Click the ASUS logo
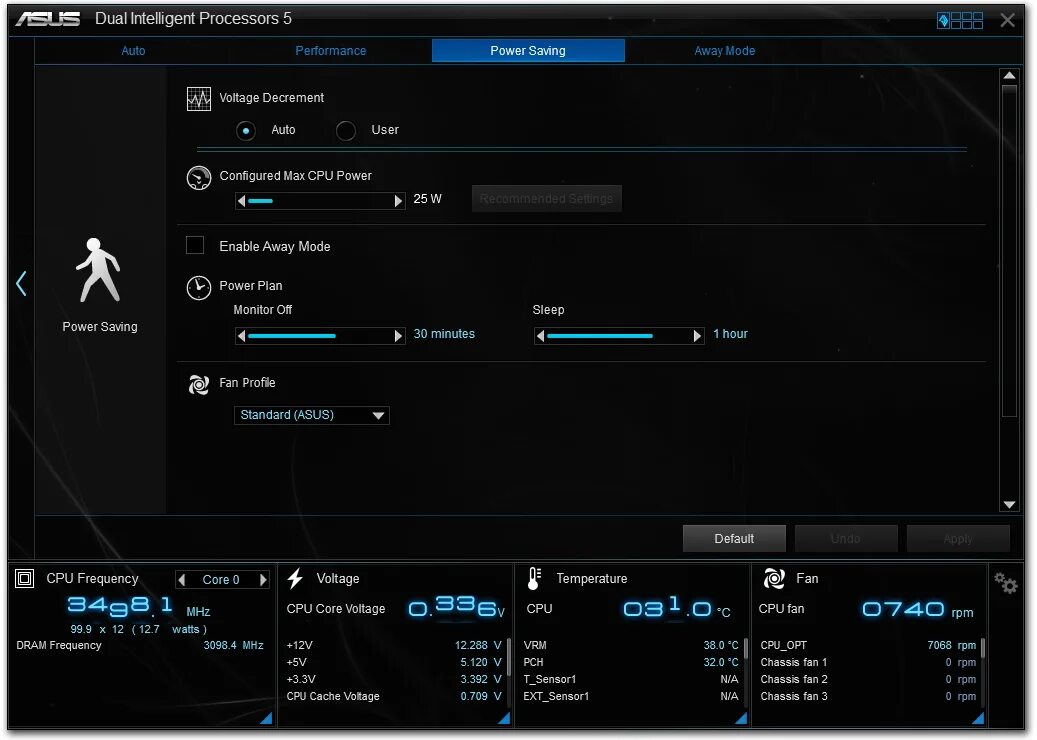Screen dimensions: 1037x740 pos(48,19)
